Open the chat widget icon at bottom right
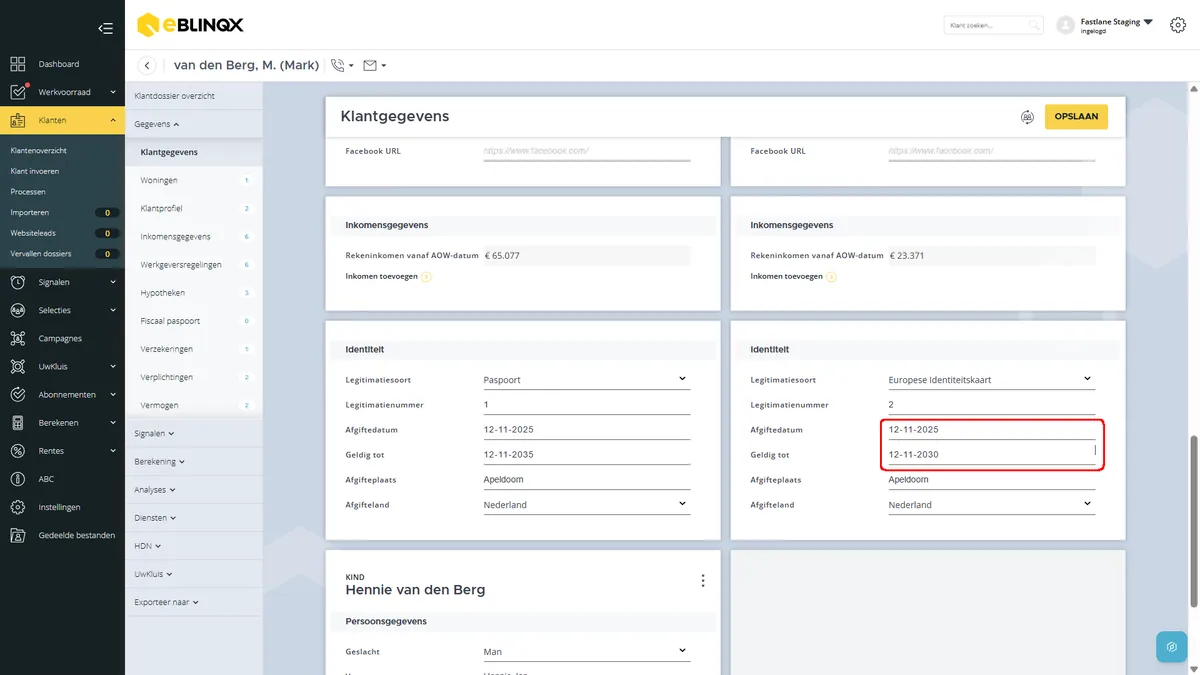 tap(1172, 647)
